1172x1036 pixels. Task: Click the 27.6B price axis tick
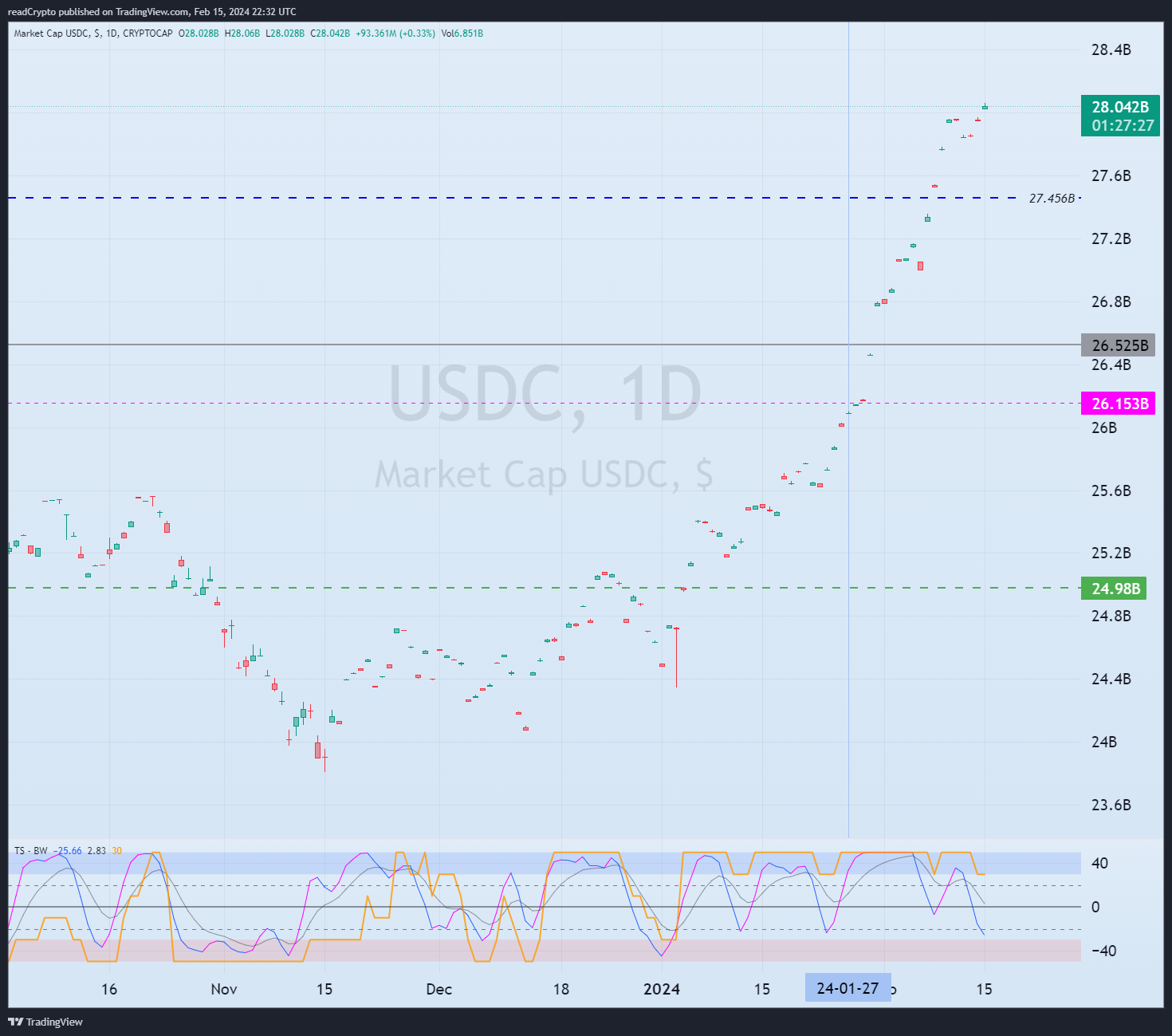(x=1111, y=176)
